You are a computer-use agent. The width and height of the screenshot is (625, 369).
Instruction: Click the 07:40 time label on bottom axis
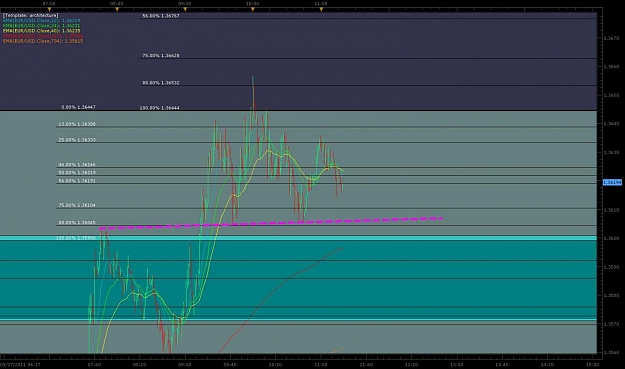click(x=94, y=364)
